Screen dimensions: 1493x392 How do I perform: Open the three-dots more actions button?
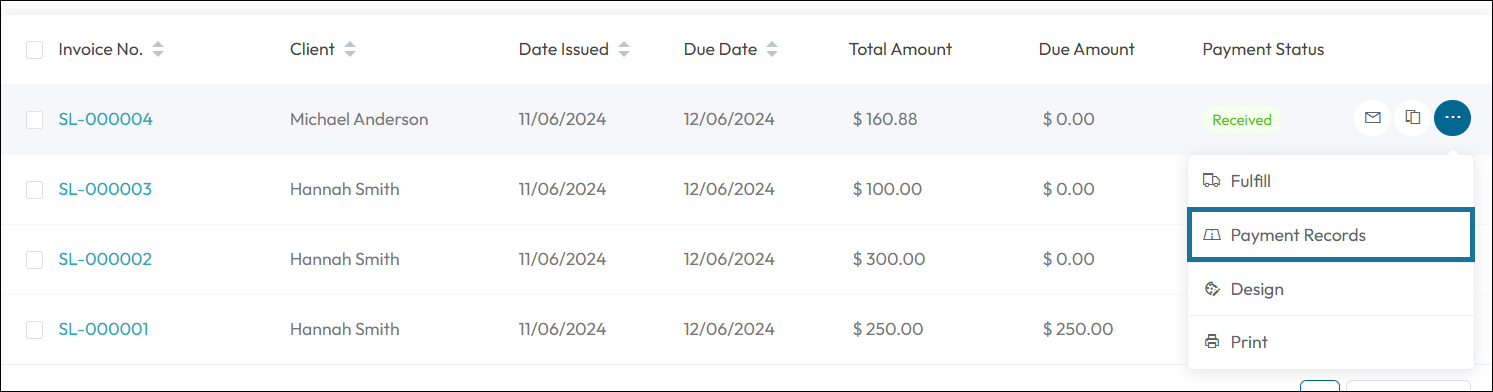[x=1452, y=118]
